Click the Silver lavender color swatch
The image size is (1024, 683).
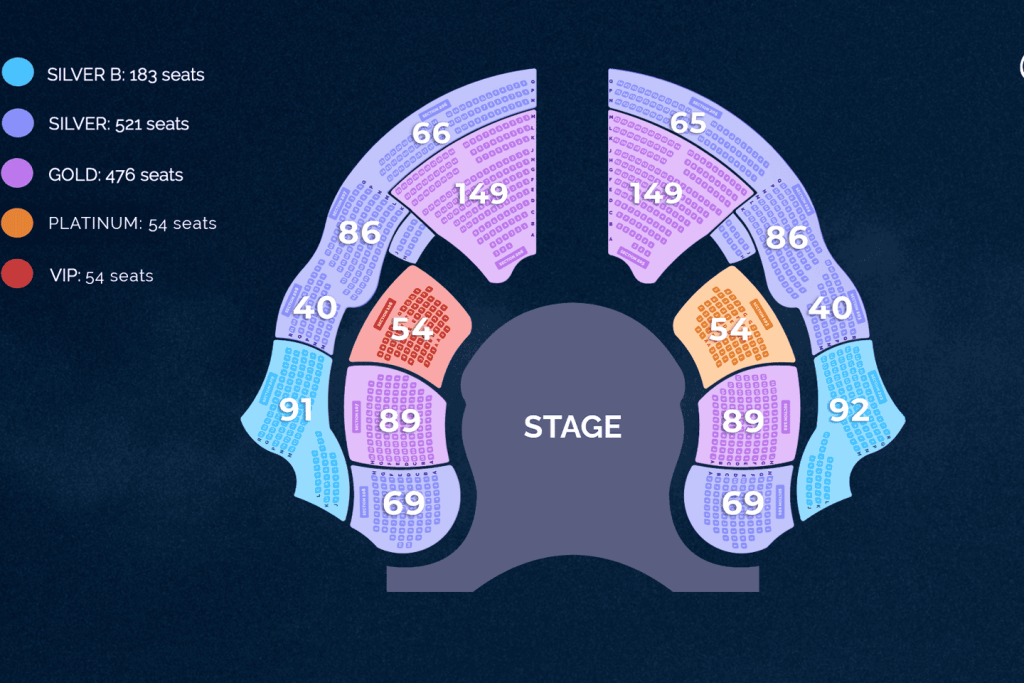pos(18,123)
